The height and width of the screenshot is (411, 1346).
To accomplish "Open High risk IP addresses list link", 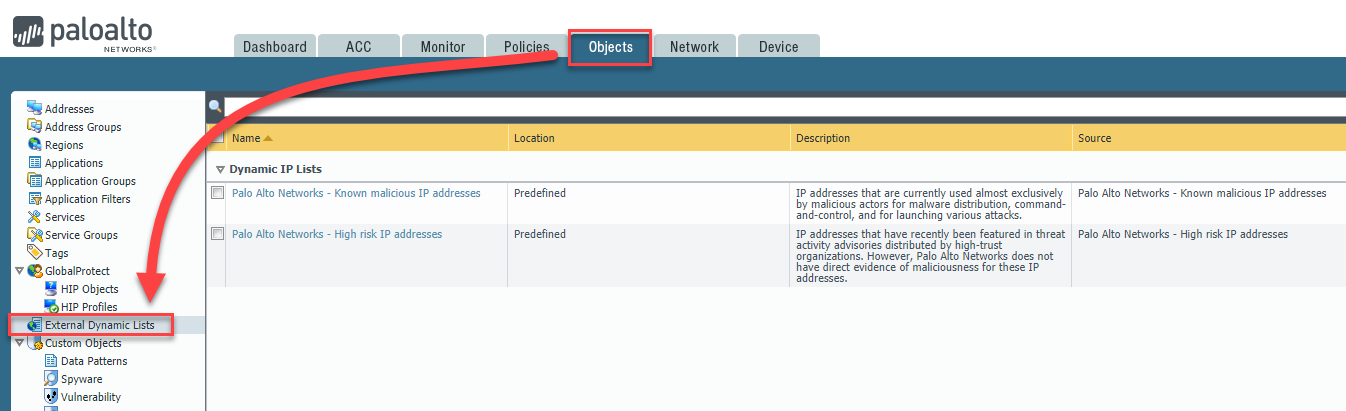I will pyautogui.click(x=337, y=234).
